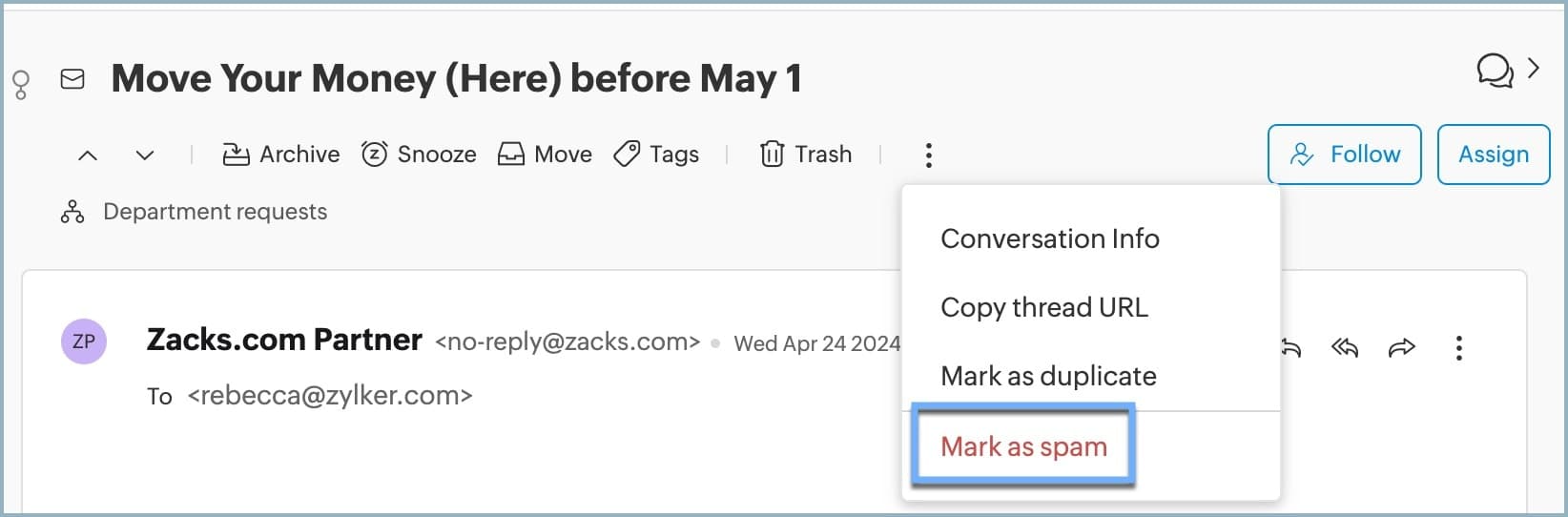The image size is (1568, 517).
Task: Send the thread to Trash
Action: coord(806,155)
